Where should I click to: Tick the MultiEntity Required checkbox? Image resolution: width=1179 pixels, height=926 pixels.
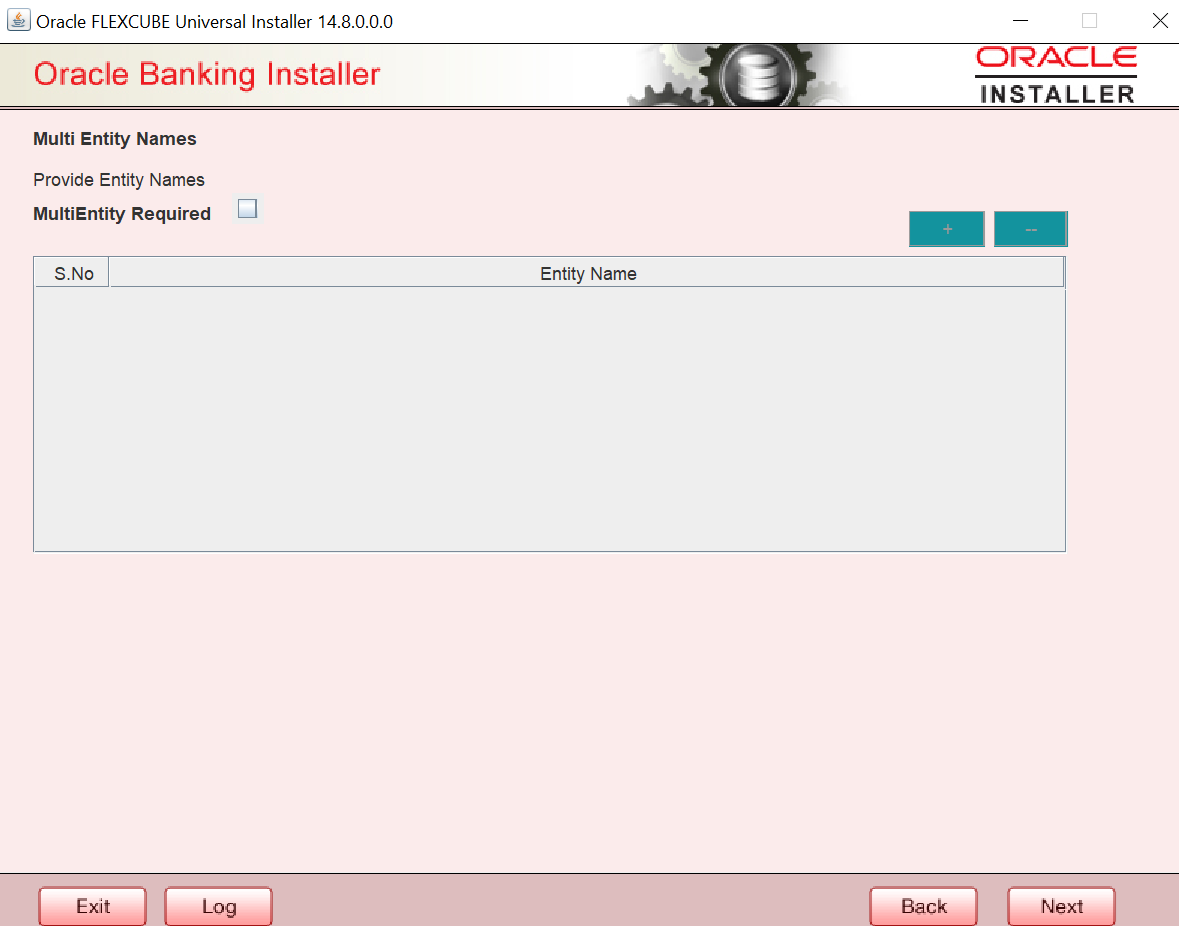click(x=247, y=209)
